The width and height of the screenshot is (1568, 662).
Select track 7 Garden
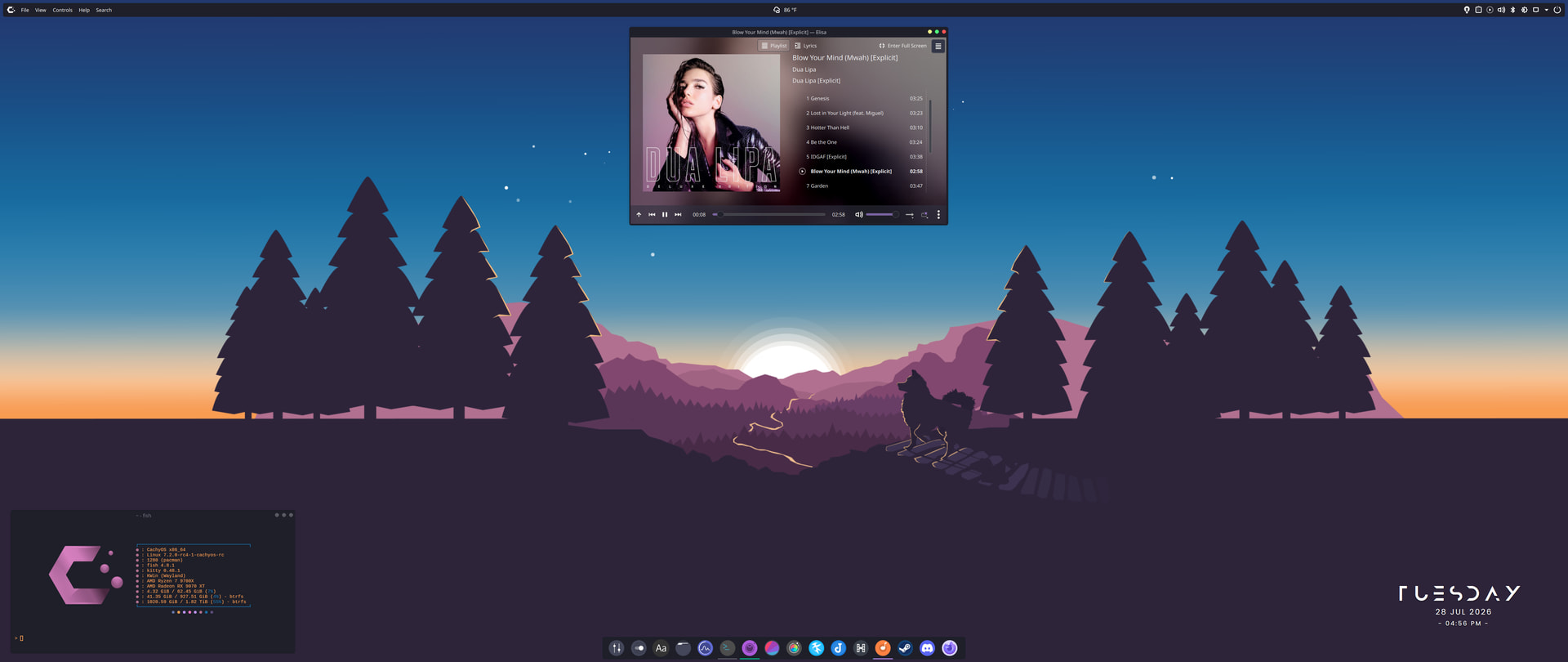(864, 186)
